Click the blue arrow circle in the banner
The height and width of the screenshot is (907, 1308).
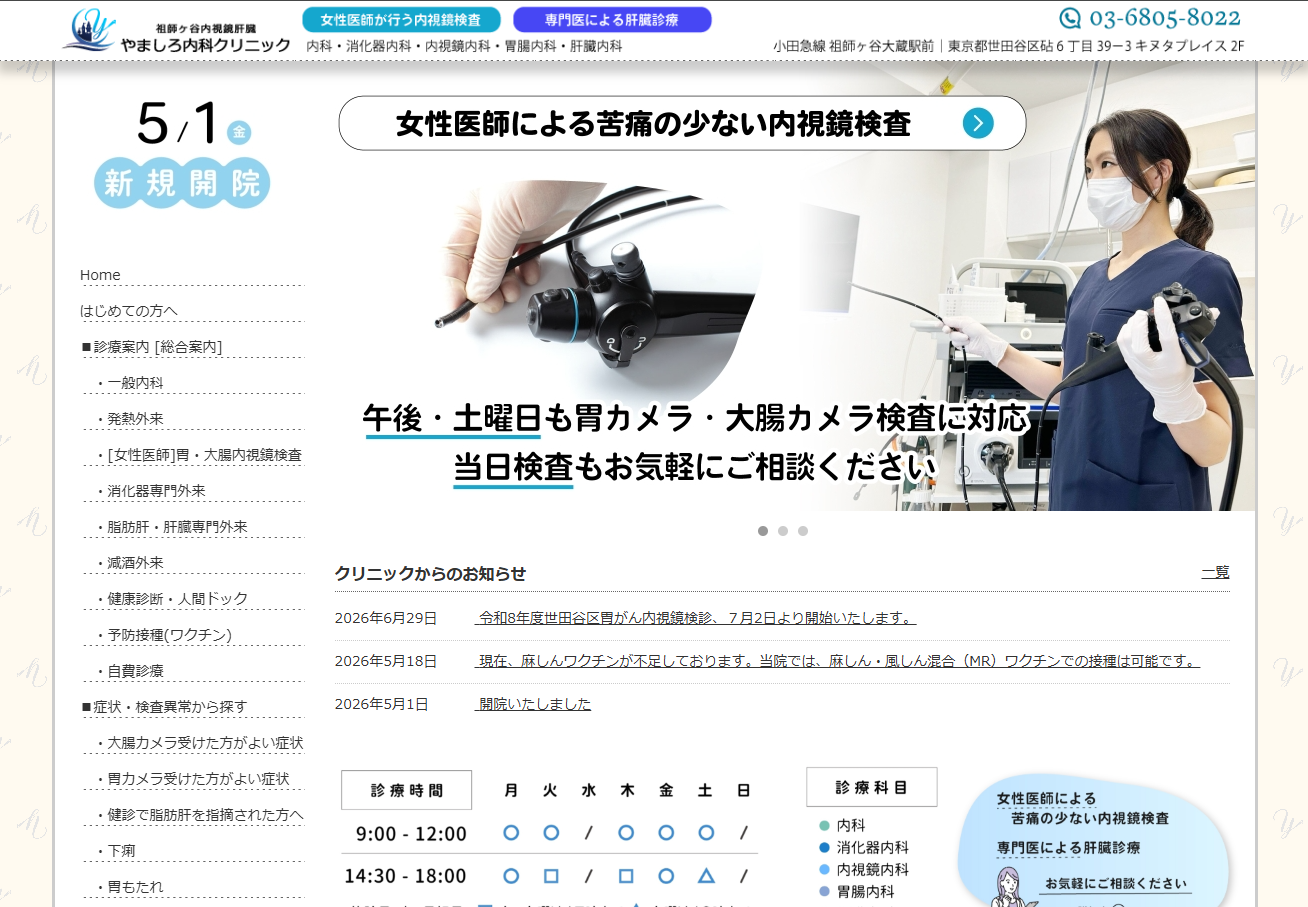tap(978, 123)
